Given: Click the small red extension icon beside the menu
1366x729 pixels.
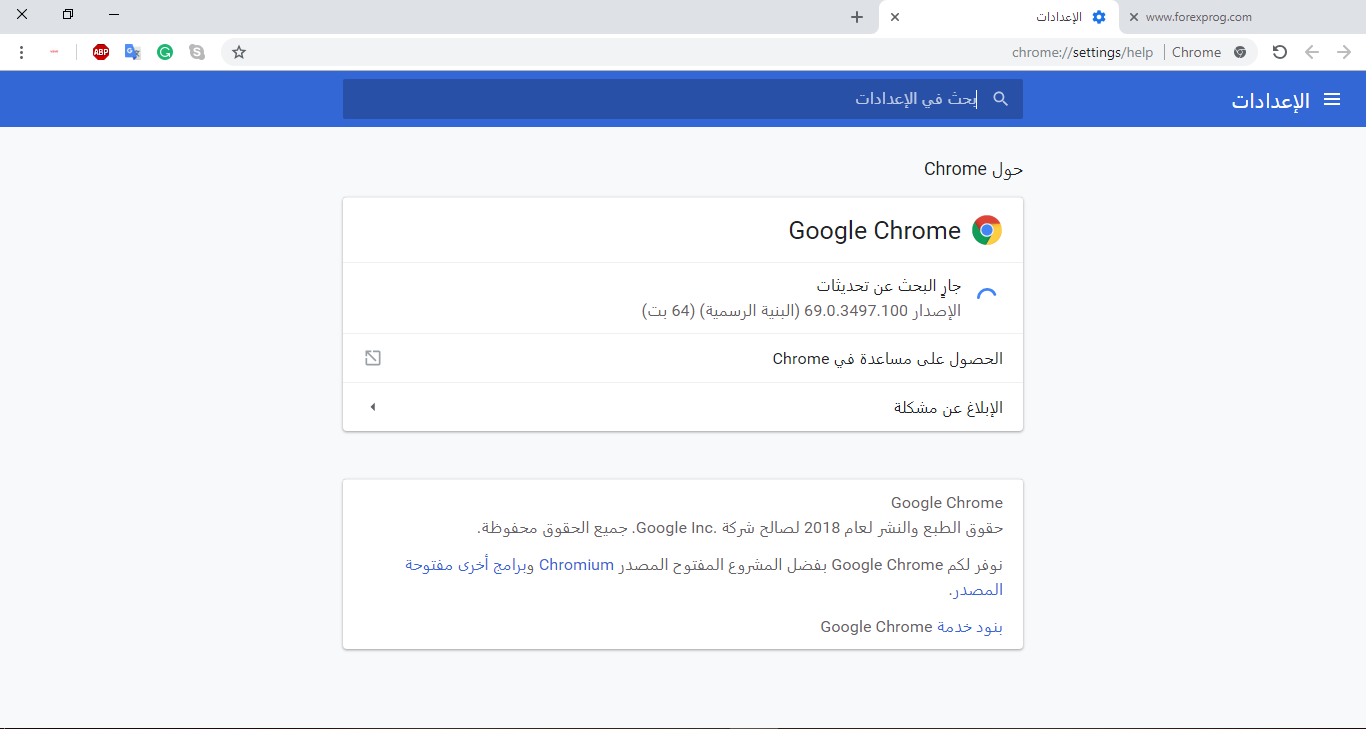Looking at the screenshot, I should pyautogui.click(x=54, y=52).
